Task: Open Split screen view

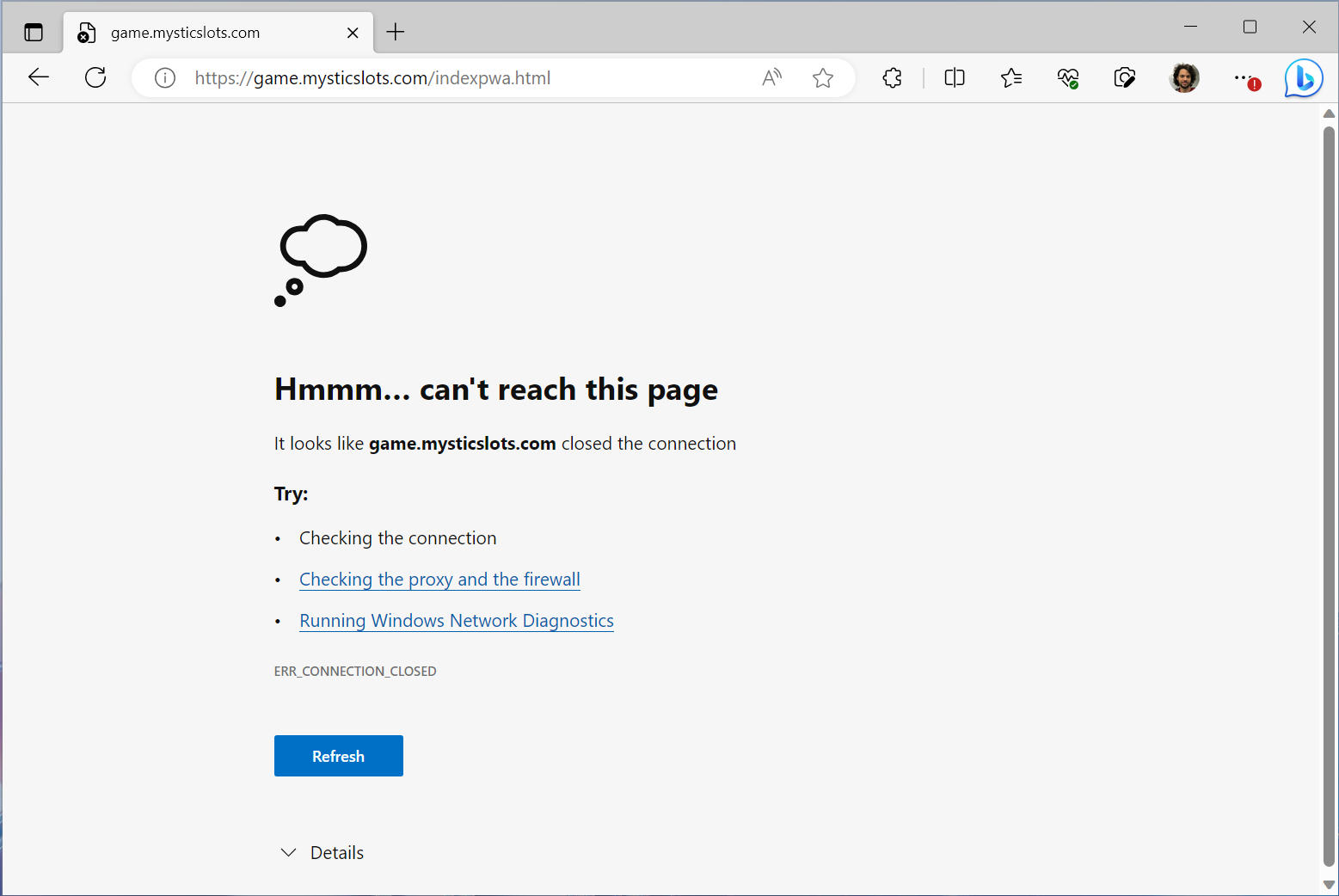Action: pyautogui.click(x=954, y=77)
